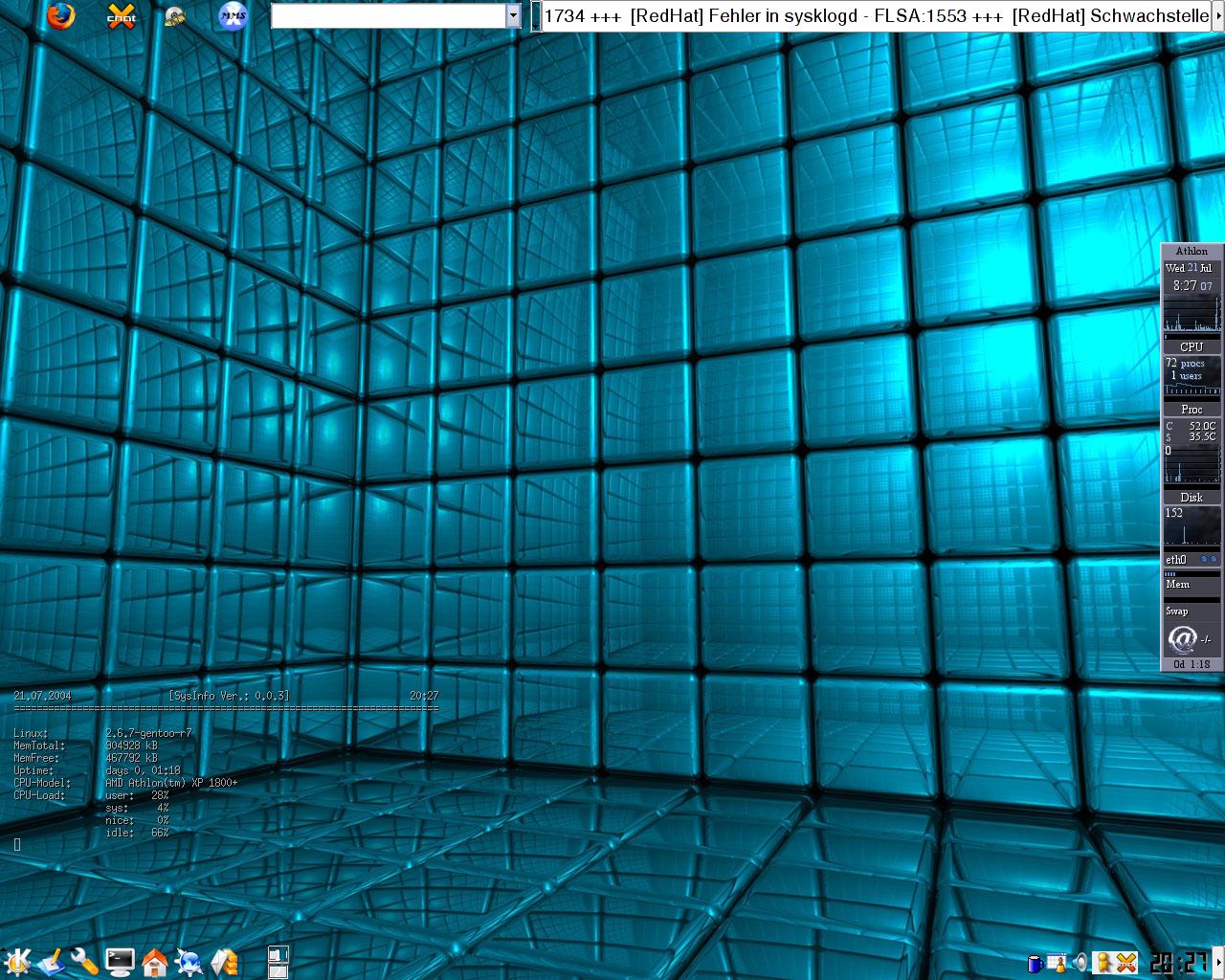
Task: Click the run command text field
Action: click(x=388, y=16)
